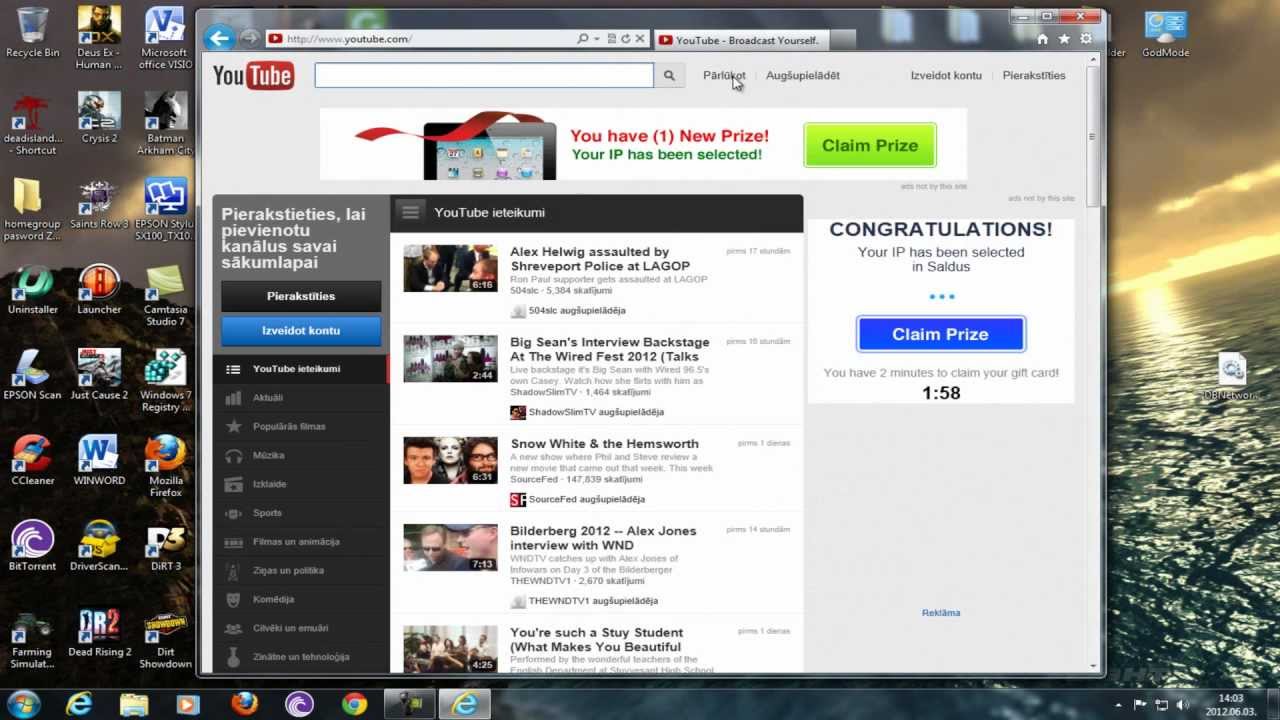Open Just Cause 2 desktop icon
This screenshot has width=1280, height=720.
[x=99, y=375]
